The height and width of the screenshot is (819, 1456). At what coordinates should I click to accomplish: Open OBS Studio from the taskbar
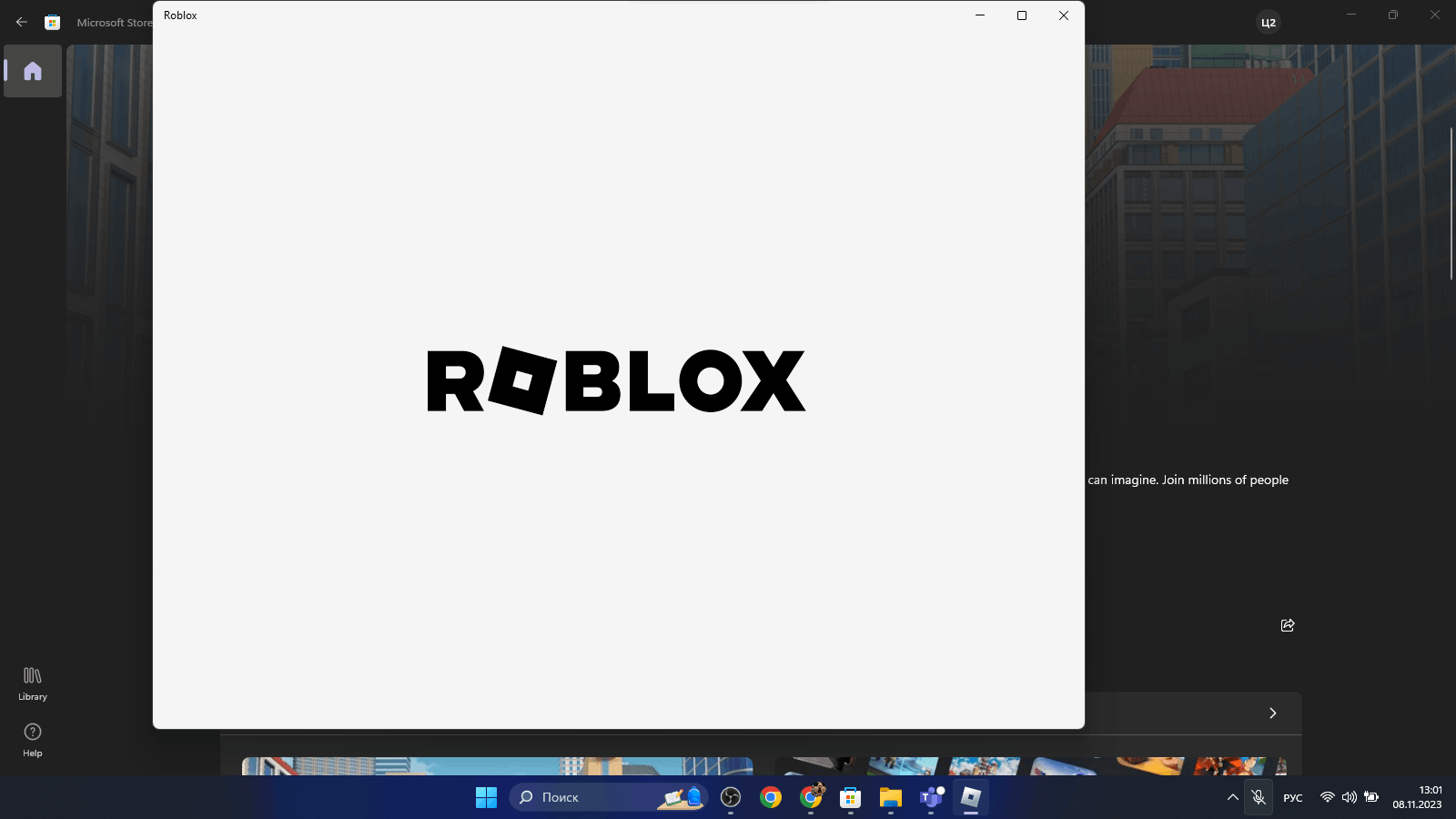click(x=731, y=798)
